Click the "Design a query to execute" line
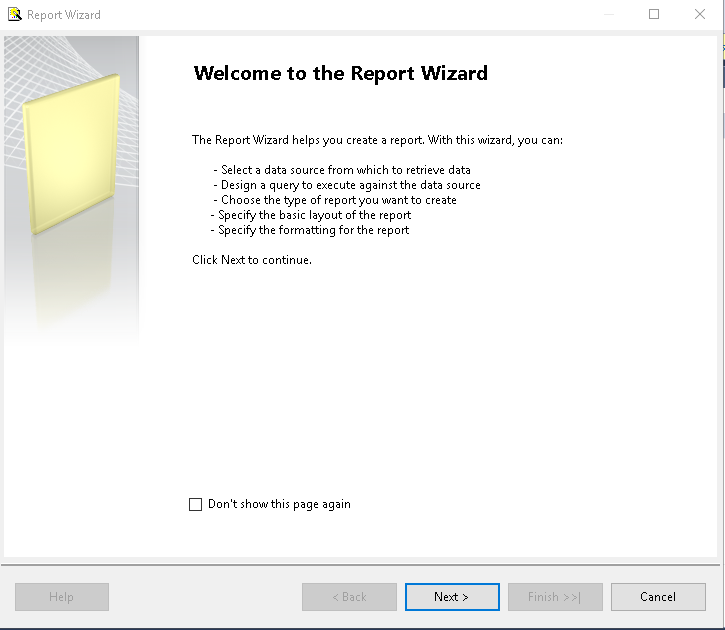Screen dimensions: 725x630 (x=346, y=185)
